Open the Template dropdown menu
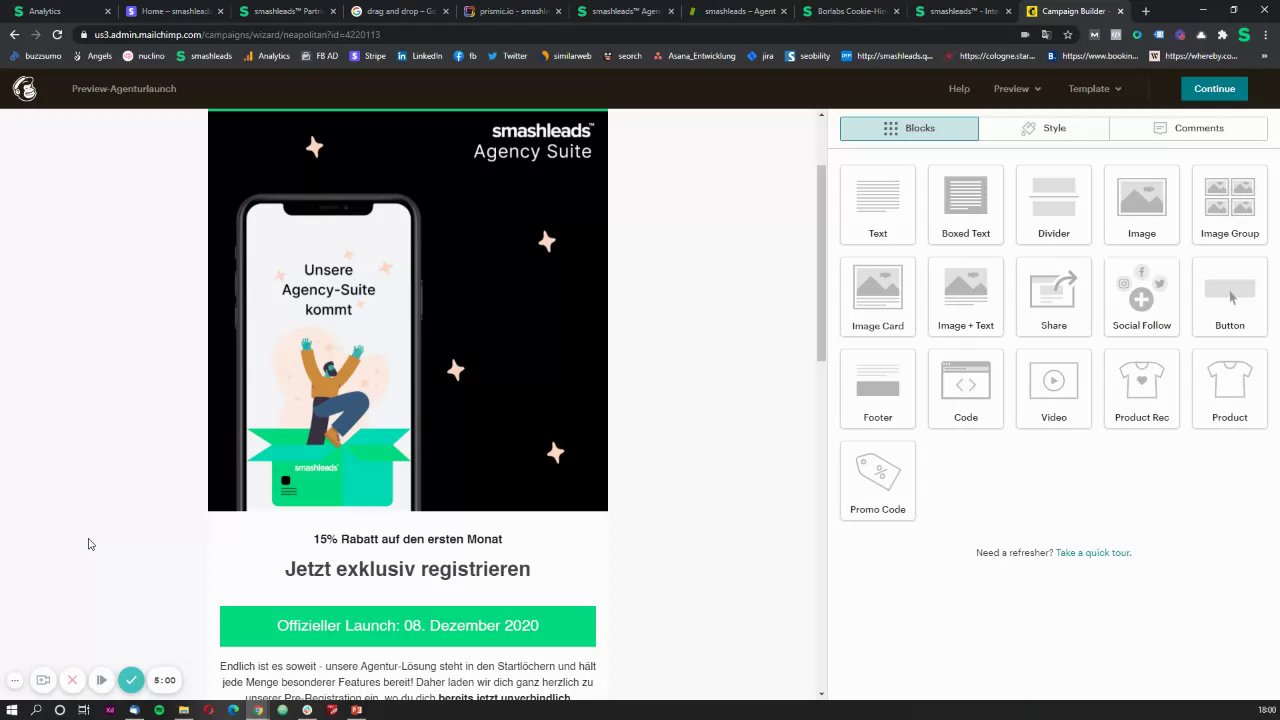This screenshot has width=1280, height=720. [x=1094, y=89]
